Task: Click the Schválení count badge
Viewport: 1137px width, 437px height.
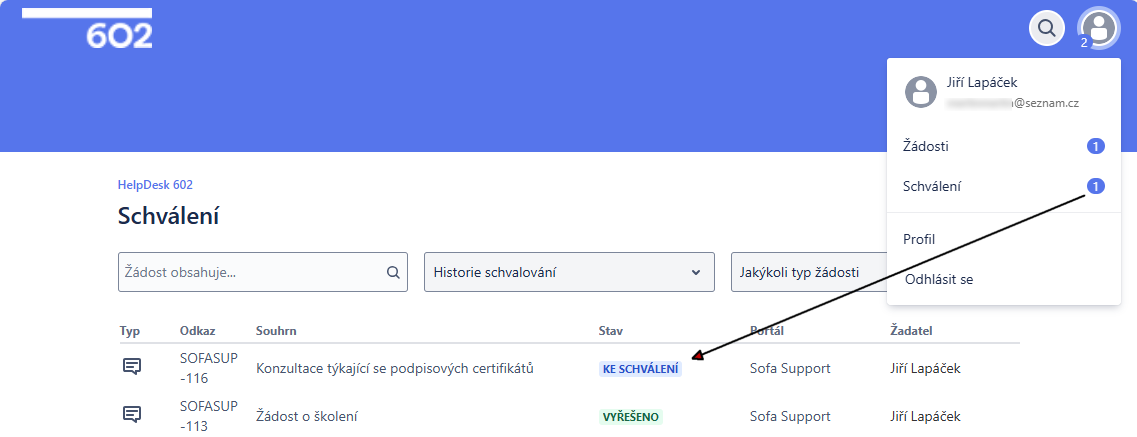Action: [1095, 186]
